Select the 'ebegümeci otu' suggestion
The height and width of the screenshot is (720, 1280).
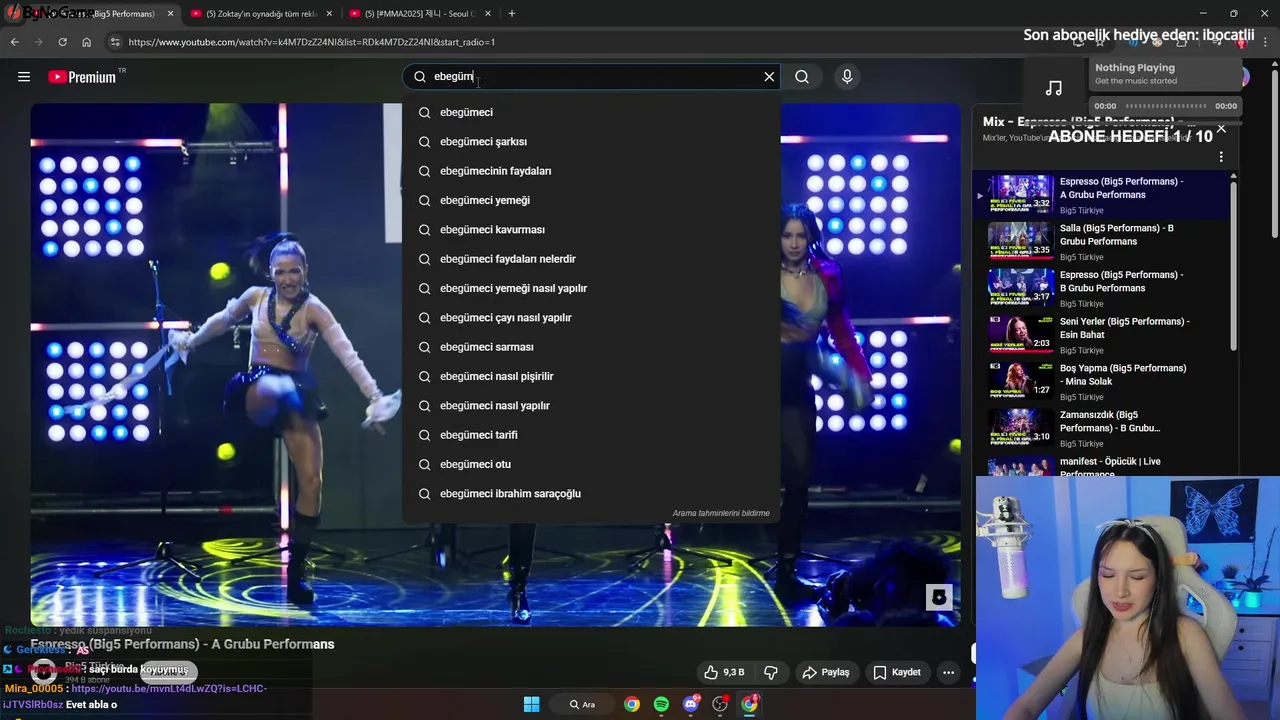point(591,464)
